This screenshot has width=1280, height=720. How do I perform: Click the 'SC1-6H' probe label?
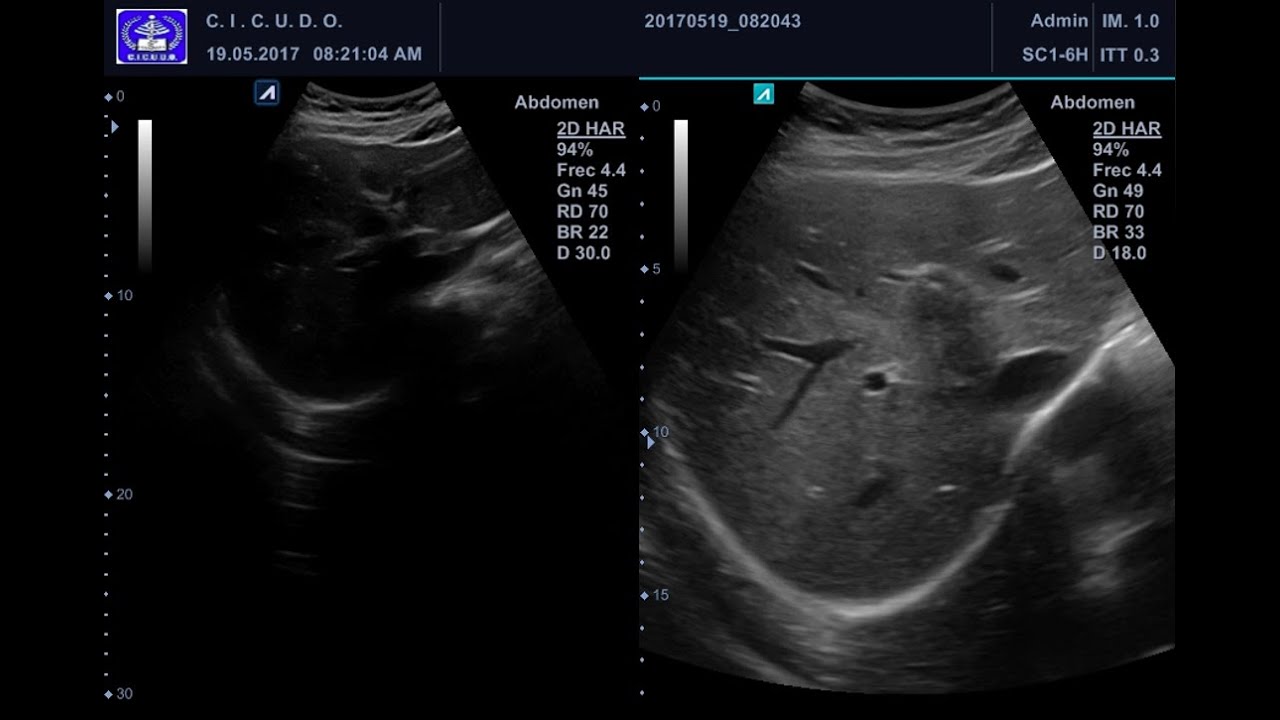pyautogui.click(x=1055, y=55)
